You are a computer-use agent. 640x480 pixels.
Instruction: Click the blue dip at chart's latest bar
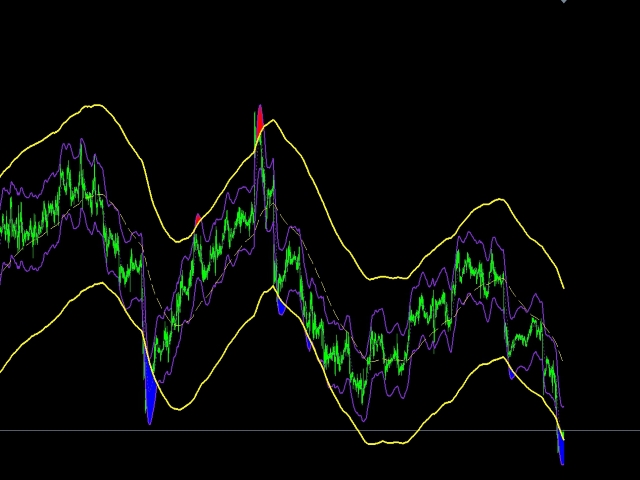point(561,447)
